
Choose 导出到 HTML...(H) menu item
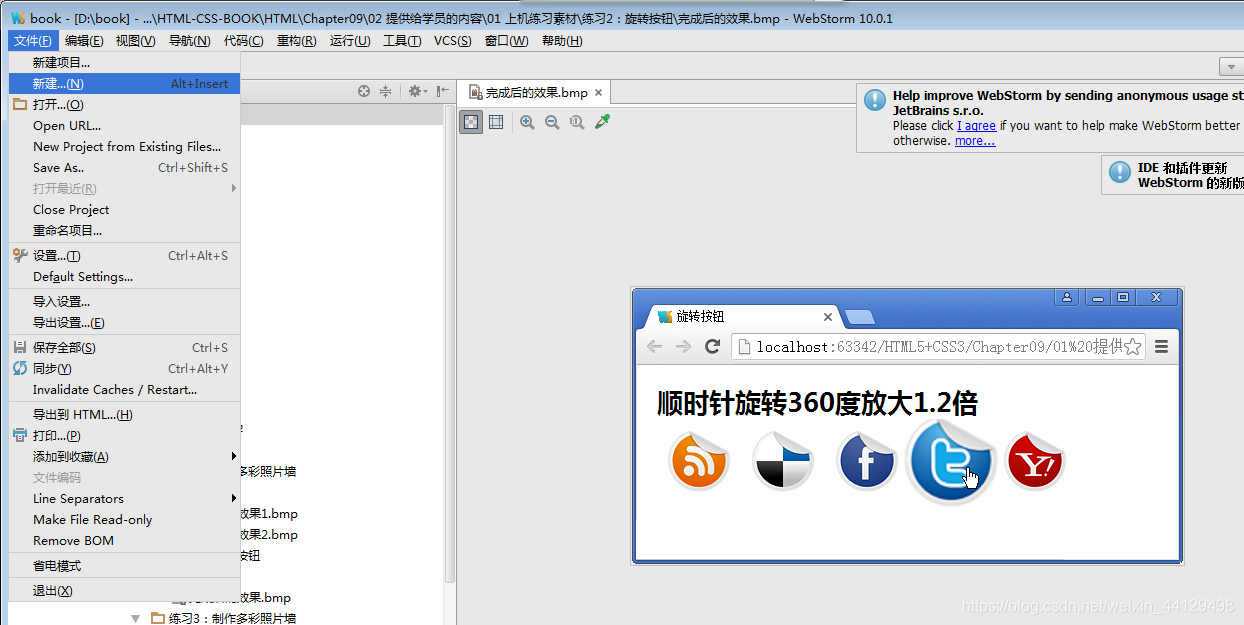pyautogui.click(x=125, y=414)
